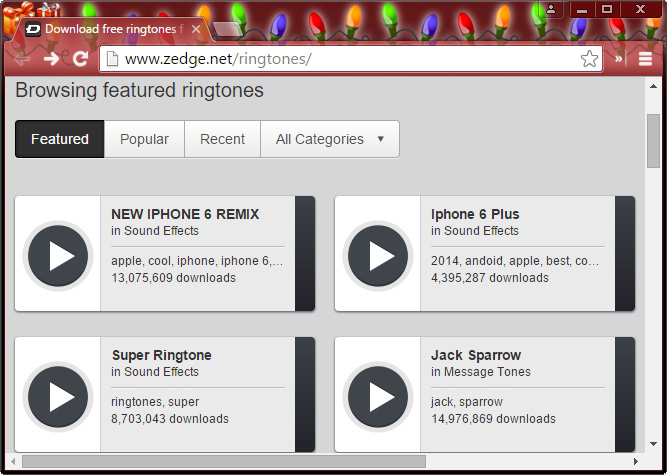Click the dark side strip on Iphone 6 Plus card
The width and height of the screenshot is (667, 475).
[625, 253]
